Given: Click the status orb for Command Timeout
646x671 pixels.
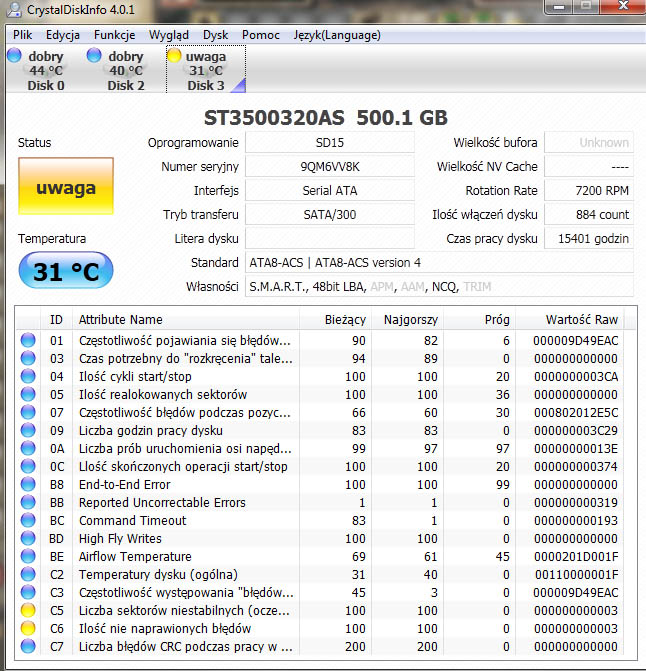Looking at the screenshot, I should [x=28, y=520].
